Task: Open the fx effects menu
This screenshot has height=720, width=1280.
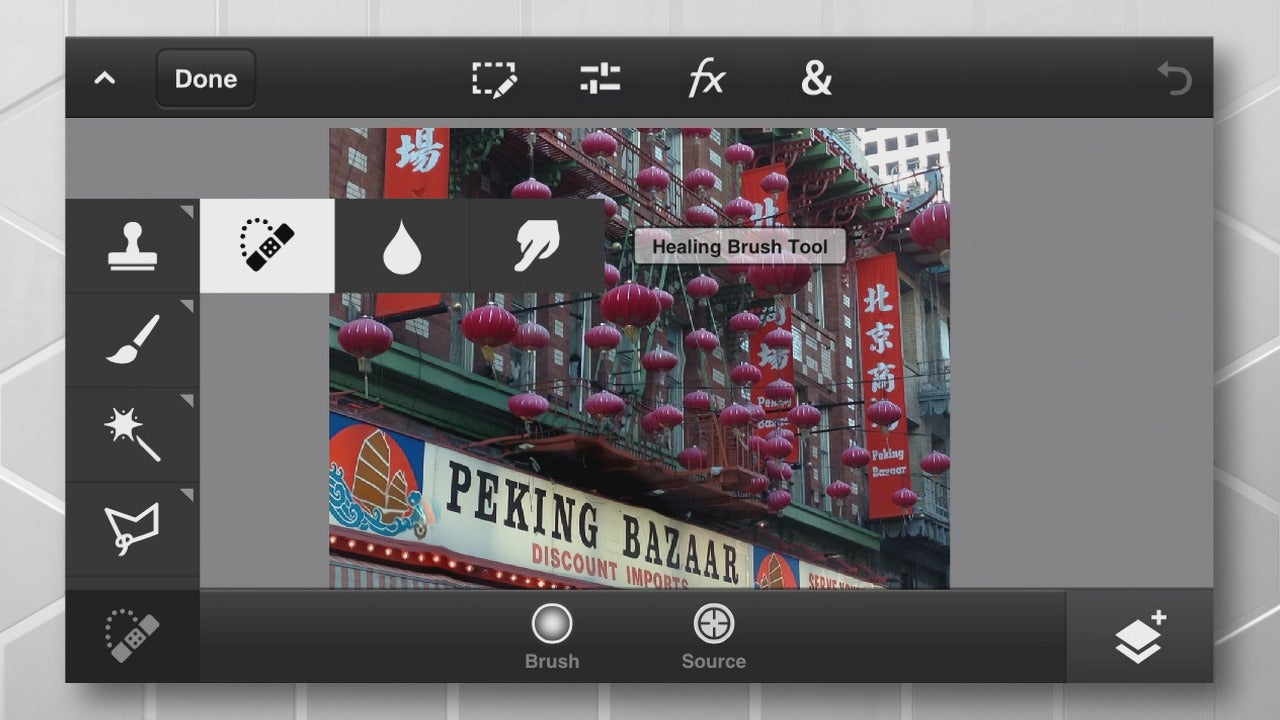Action: point(706,79)
